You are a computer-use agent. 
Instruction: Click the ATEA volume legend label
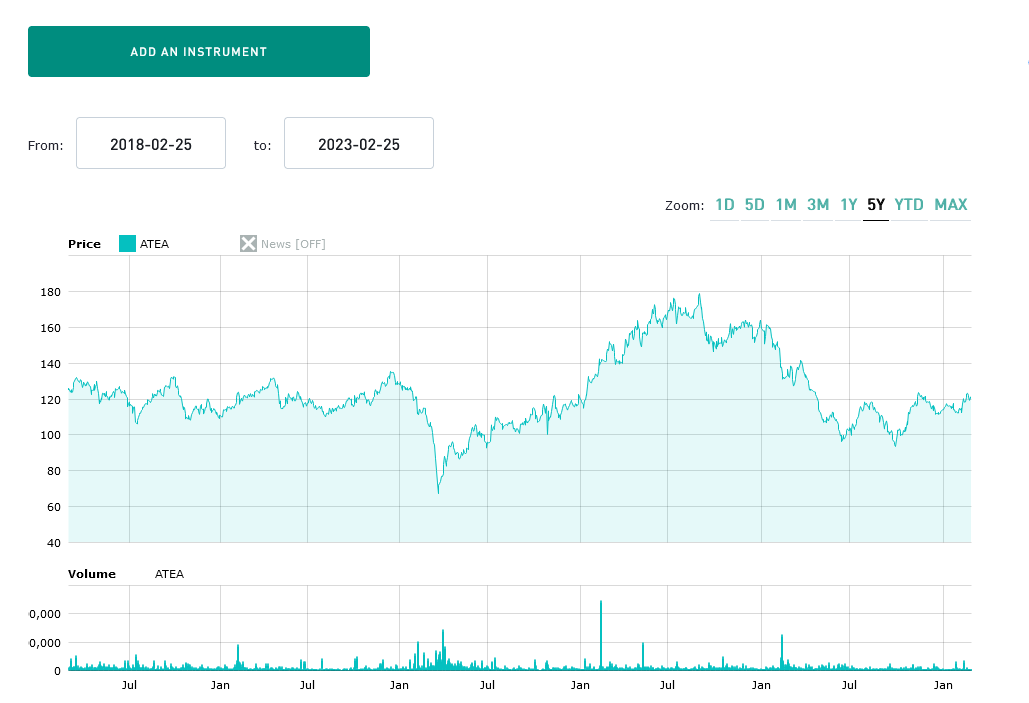point(169,574)
